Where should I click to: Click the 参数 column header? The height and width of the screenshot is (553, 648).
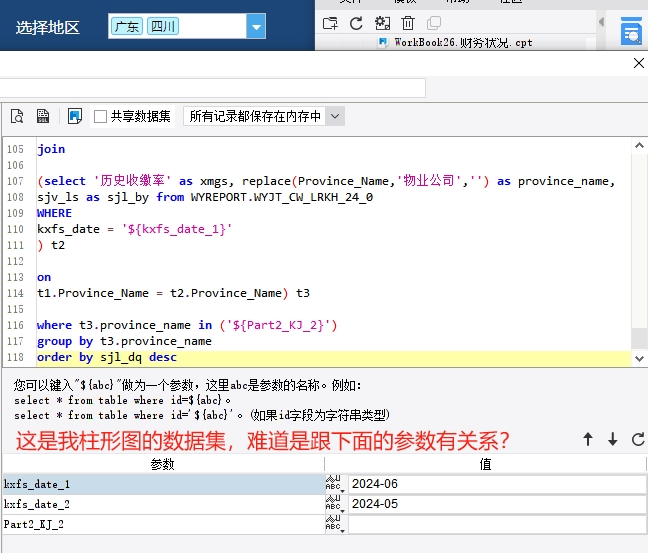point(162,465)
